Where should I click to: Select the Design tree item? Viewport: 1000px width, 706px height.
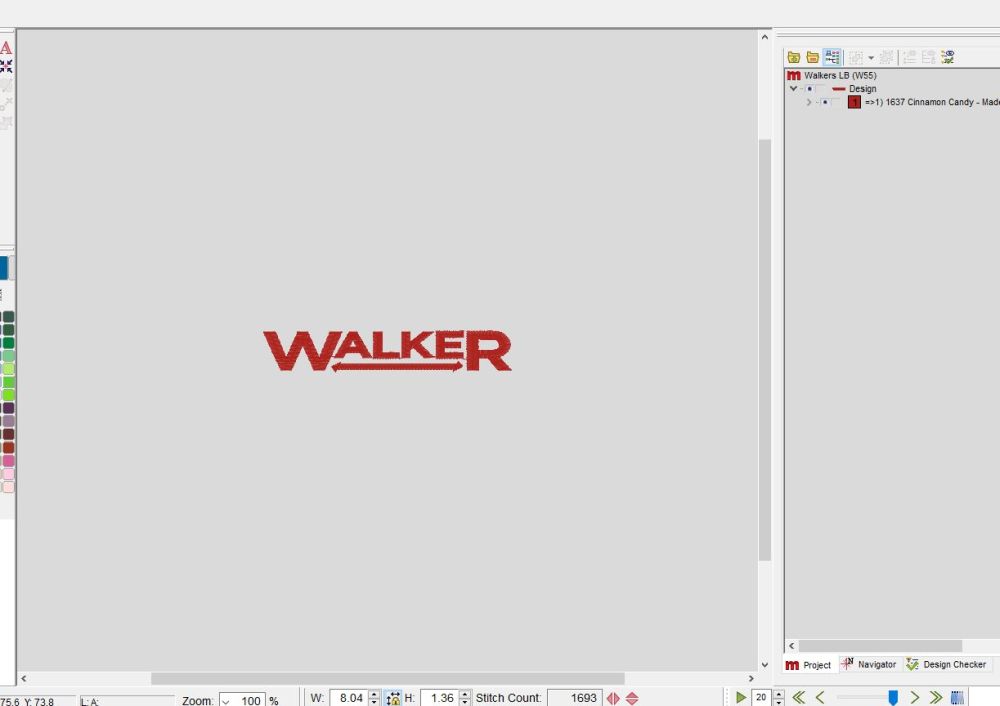862,89
